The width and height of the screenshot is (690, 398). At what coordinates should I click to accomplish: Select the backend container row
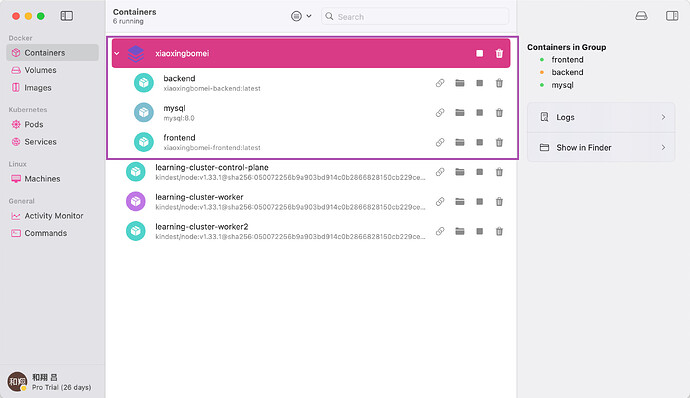[x=311, y=83]
